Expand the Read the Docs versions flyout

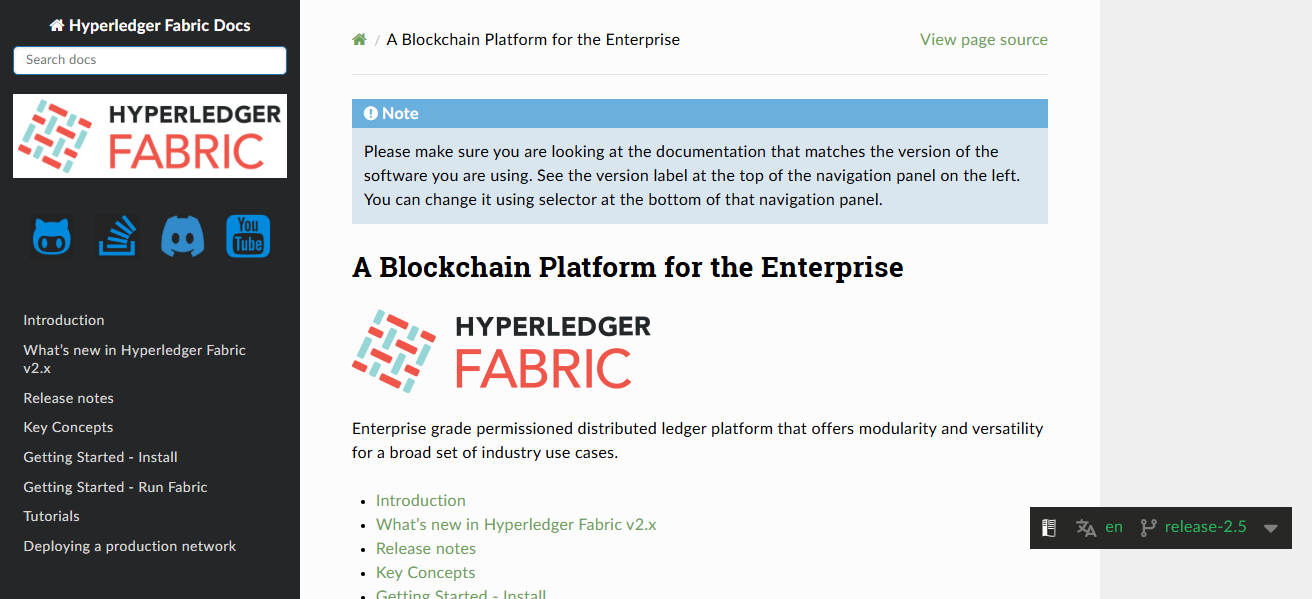coord(1271,527)
